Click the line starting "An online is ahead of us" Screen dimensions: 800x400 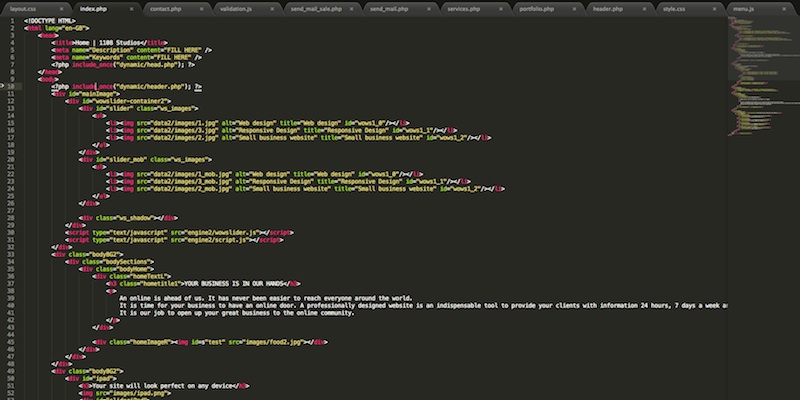coord(266,298)
